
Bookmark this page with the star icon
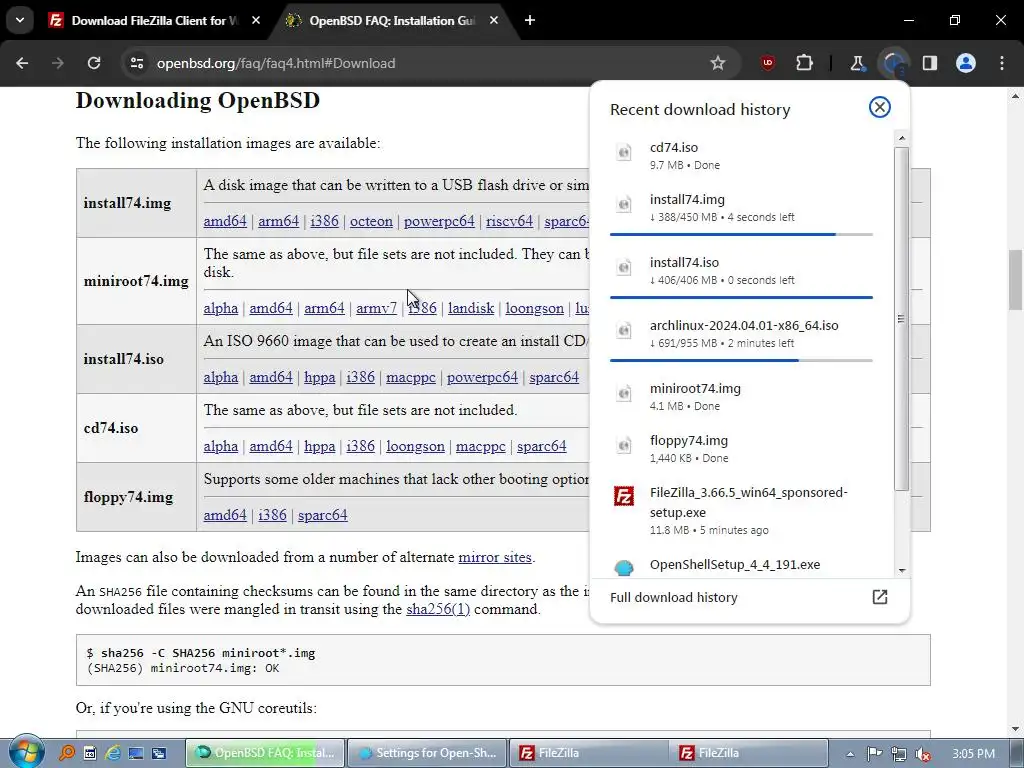718,63
